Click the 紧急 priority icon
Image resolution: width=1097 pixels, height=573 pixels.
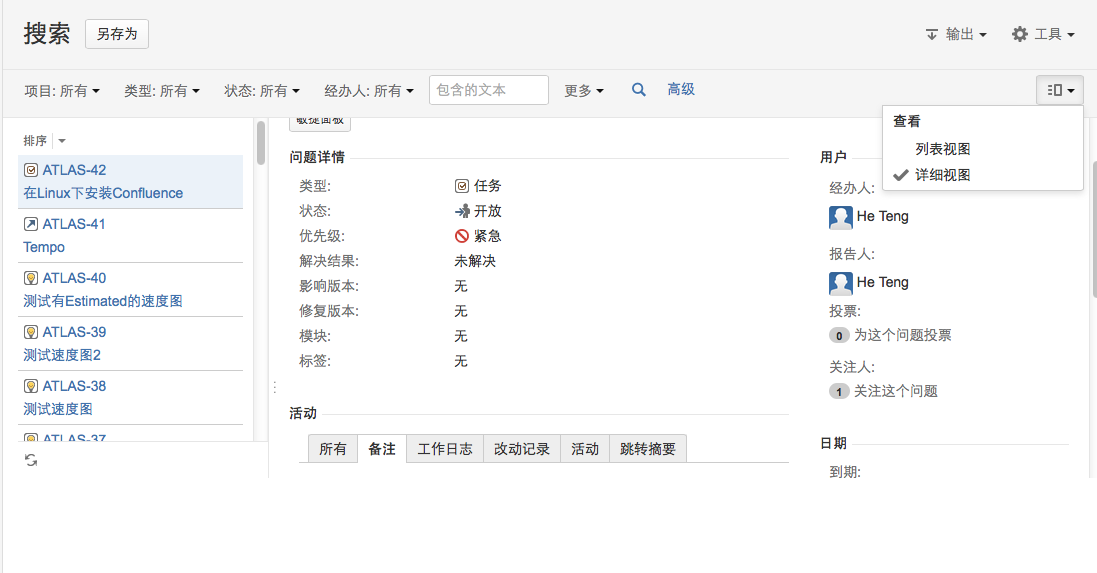pos(462,236)
